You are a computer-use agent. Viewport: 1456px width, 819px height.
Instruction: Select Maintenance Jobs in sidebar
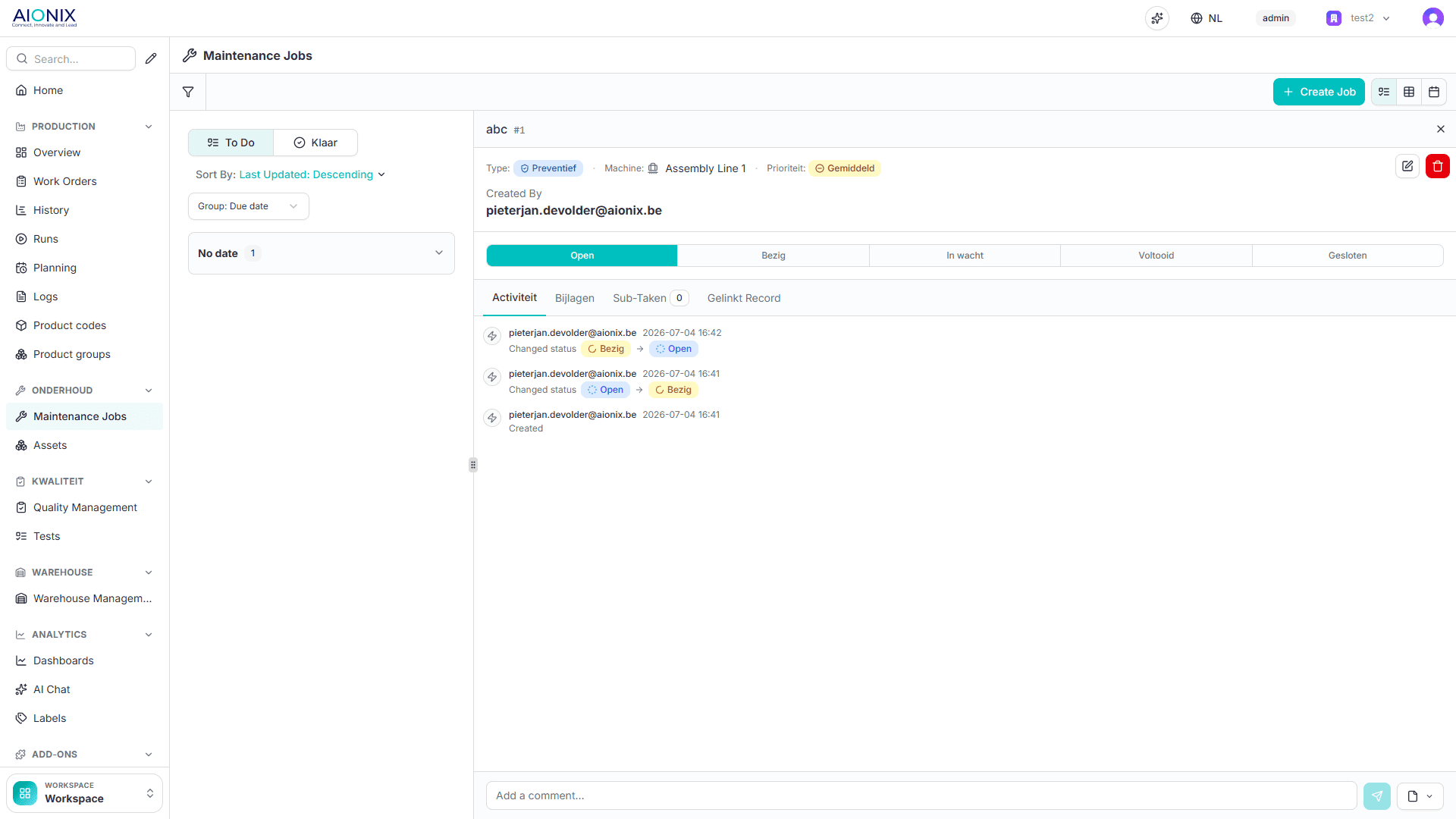[x=84, y=416]
